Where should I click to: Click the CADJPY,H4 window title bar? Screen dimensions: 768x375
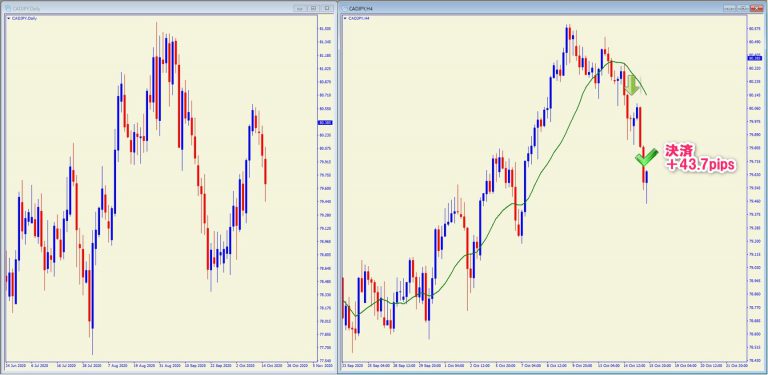[x=552, y=9]
